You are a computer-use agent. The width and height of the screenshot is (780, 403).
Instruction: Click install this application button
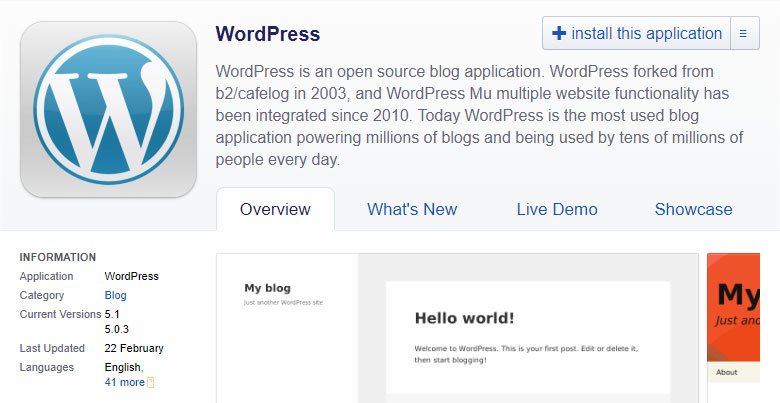pyautogui.click(x=637, y=33)
